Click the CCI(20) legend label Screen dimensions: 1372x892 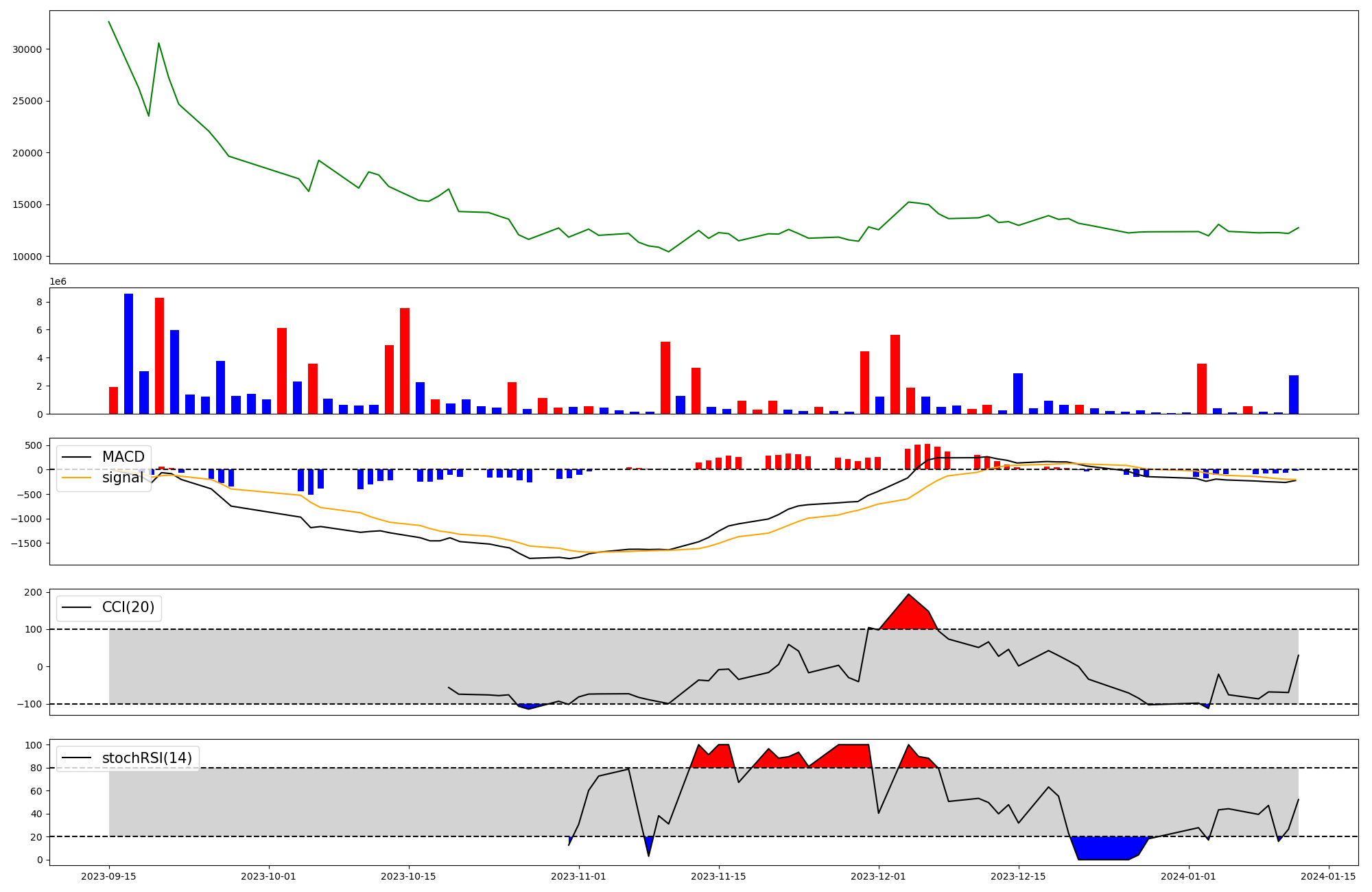128,607
